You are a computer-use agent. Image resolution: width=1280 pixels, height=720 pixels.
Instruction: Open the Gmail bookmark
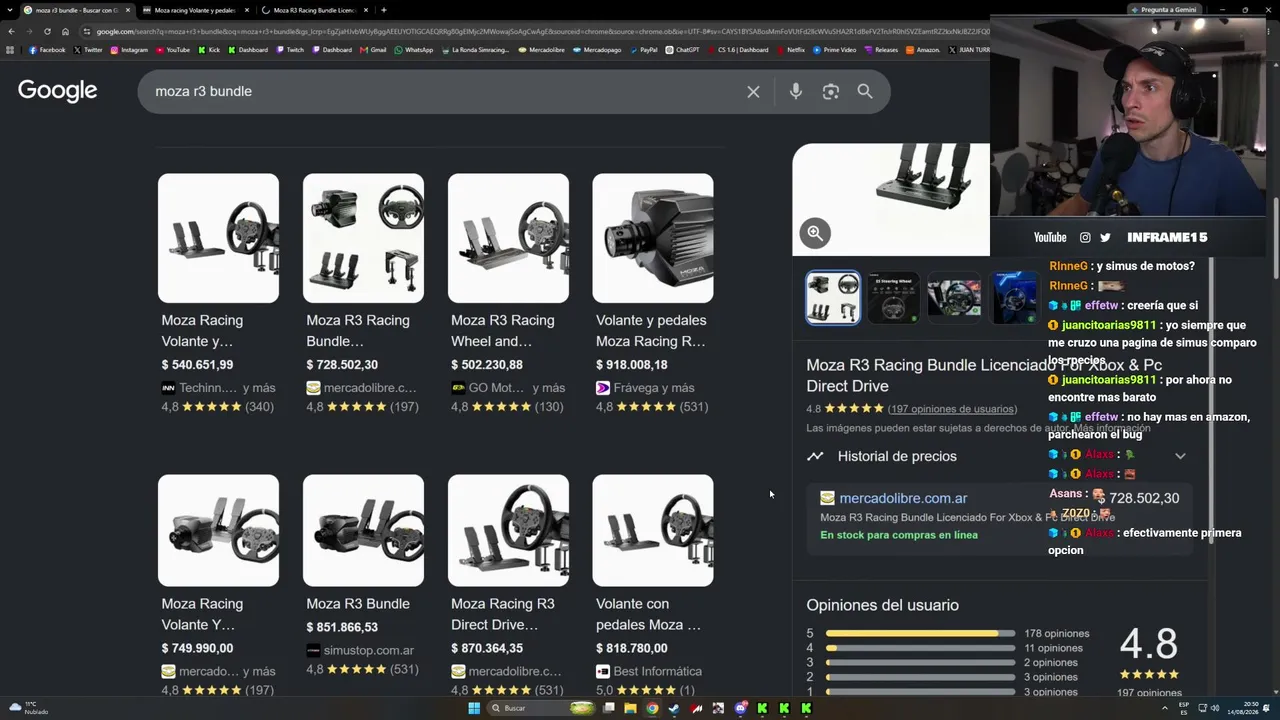373,50
